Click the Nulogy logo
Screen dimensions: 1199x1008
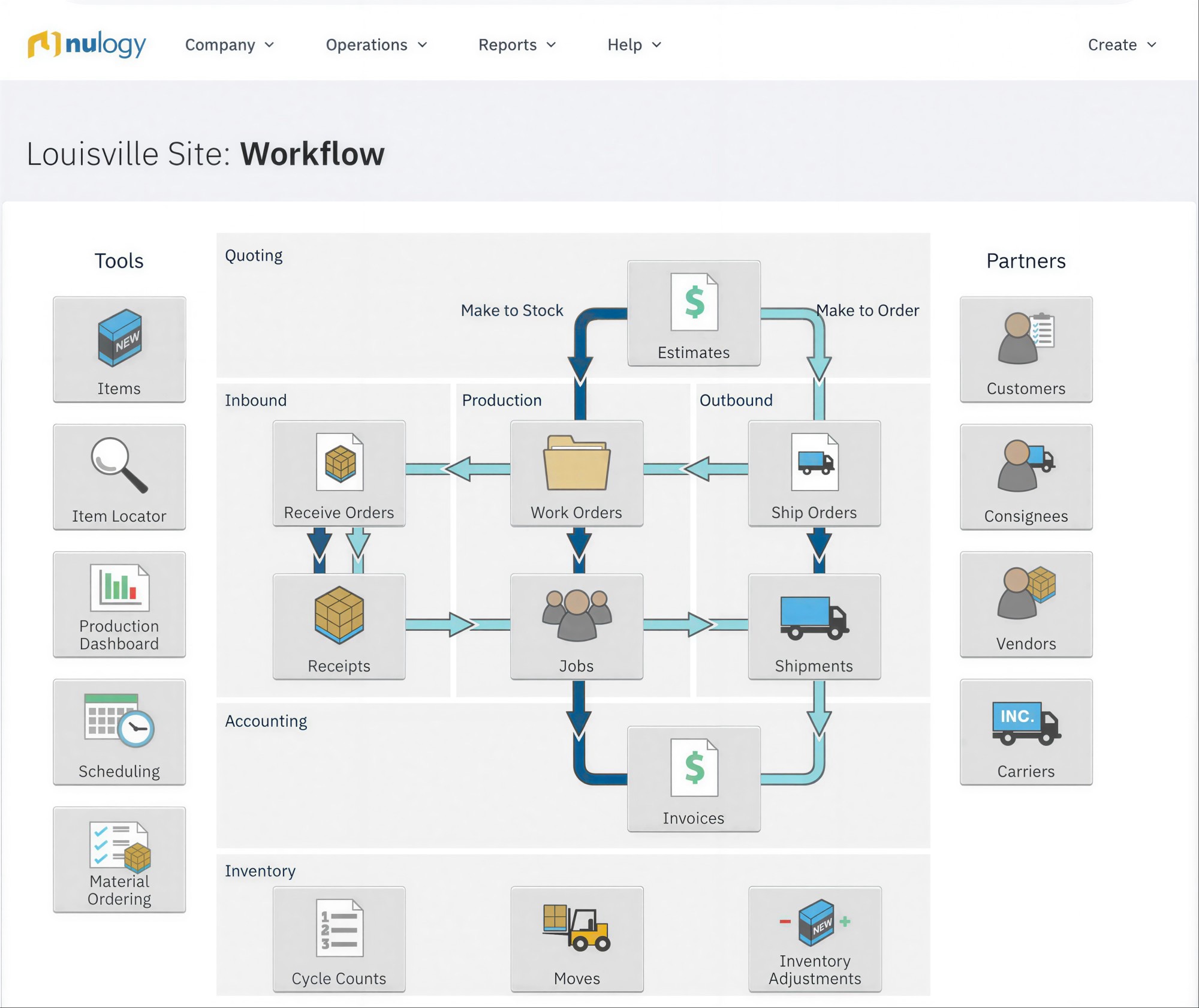87,45
